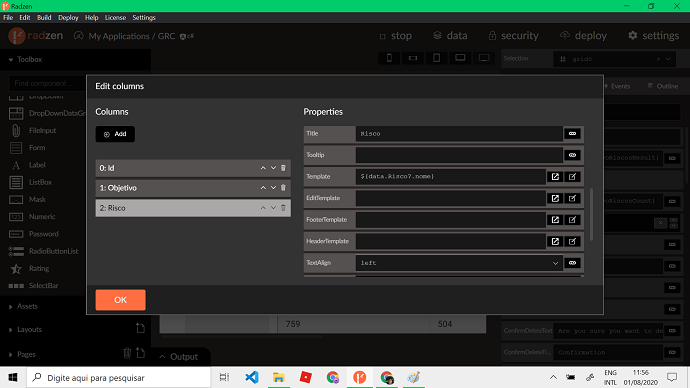Image resolution: width=690 pixels, height=388 pixels.
Task: Open EditTemplate external editor icon
Action: [x=555, y=198]
